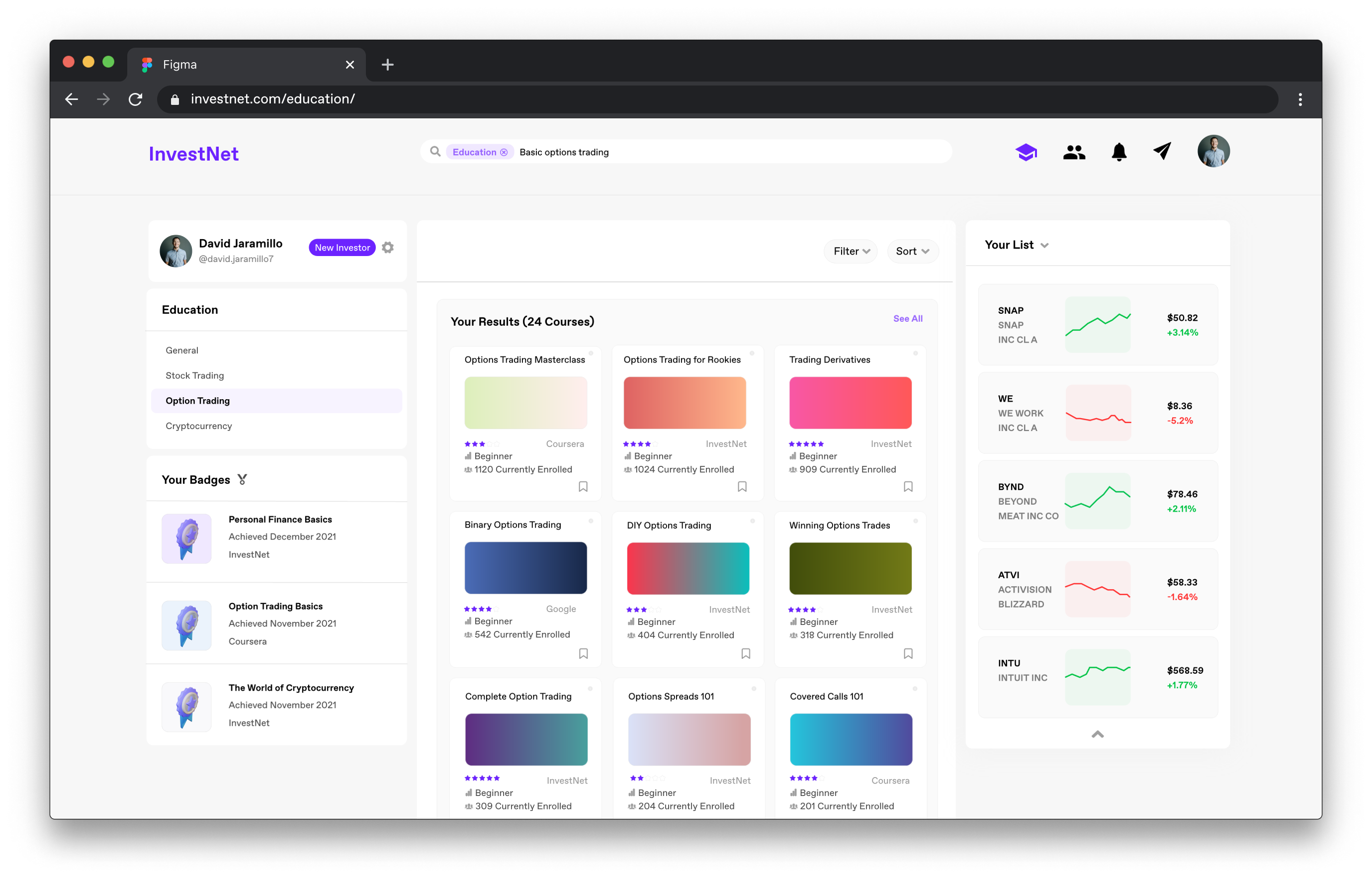This screenshot has height=879, width=1372.
Task: Open the BYND stock chart
Action: click(1097, 501)
